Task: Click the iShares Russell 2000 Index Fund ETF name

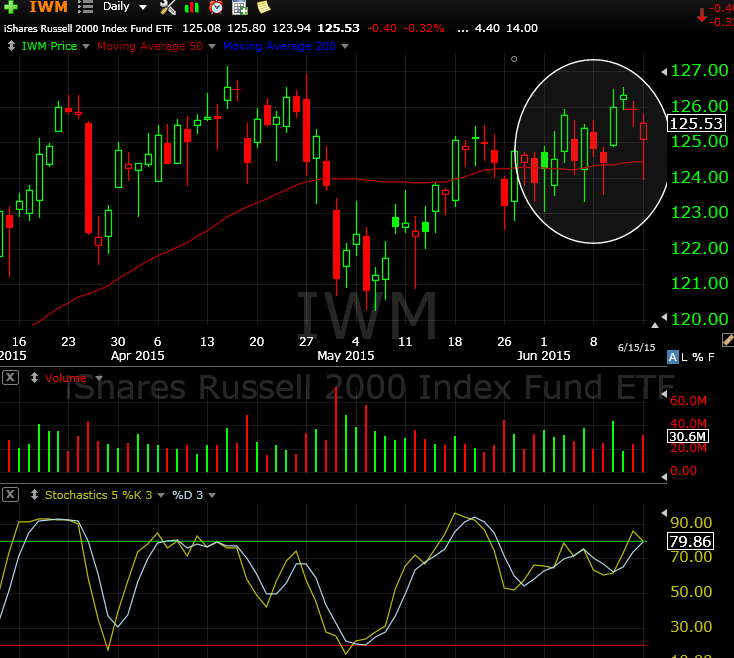Action: coord(88,29)
